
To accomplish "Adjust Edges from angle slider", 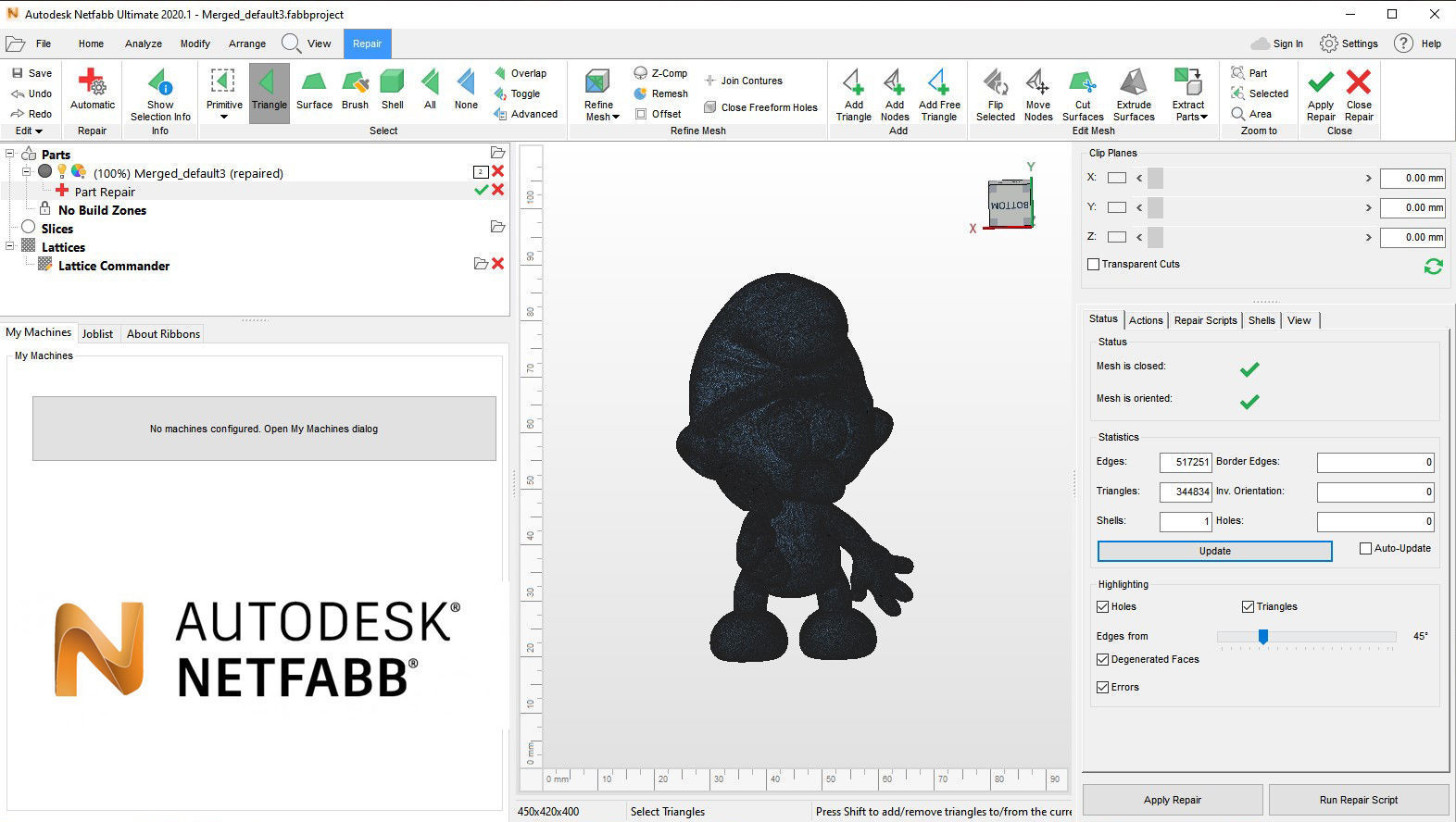I will point(1262,636).
